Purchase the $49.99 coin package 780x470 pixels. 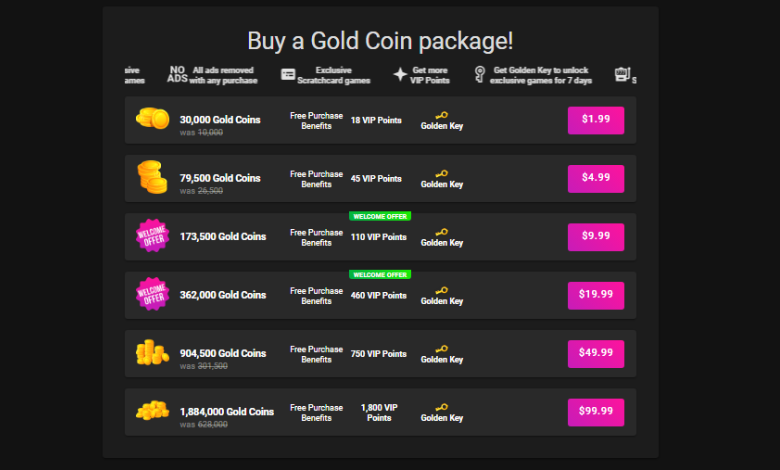tap(596, 353)
